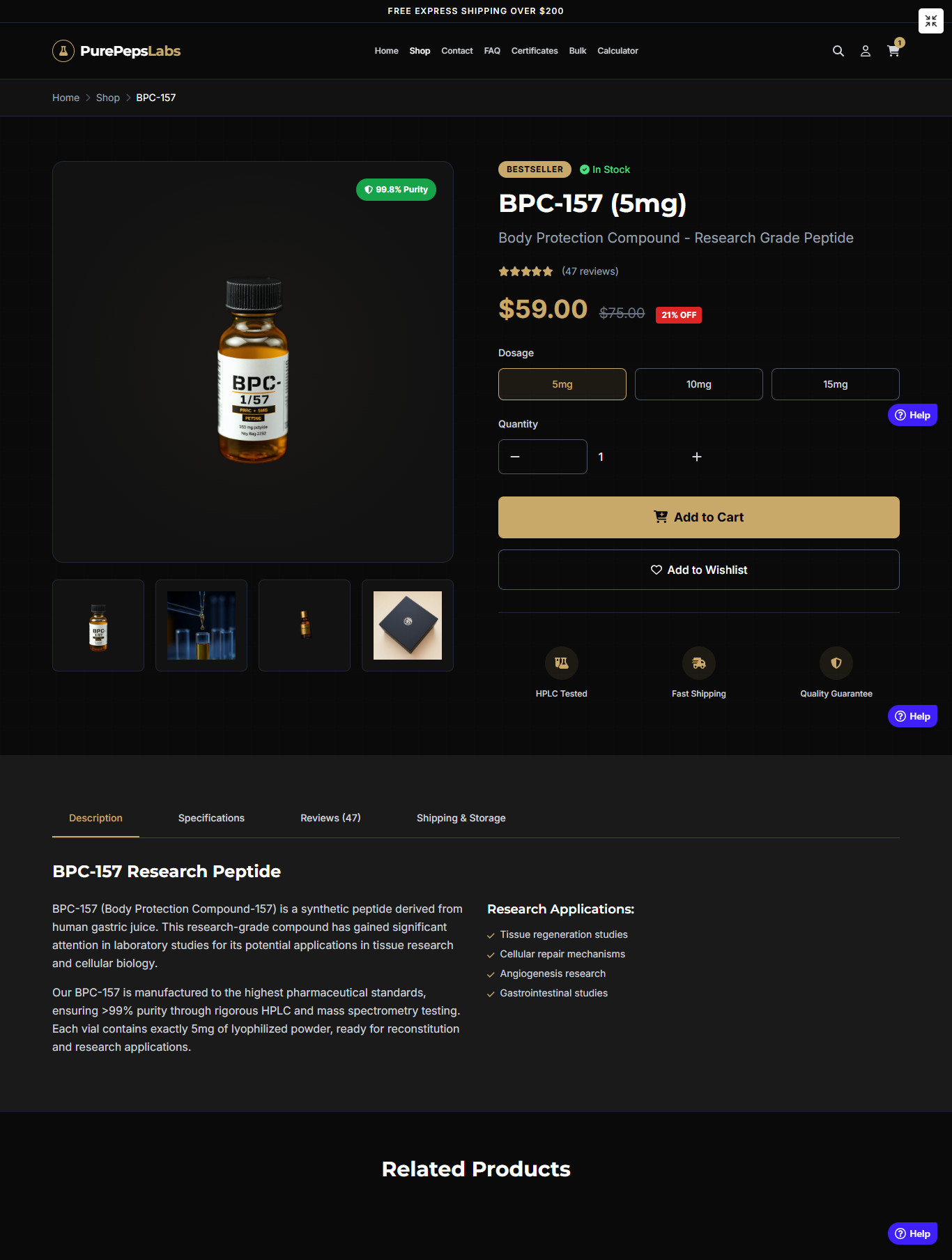This screenshot has height=1260, width=952.
Task: Click the Fast Shipping truck icon
Action: [x=699, y=663]
